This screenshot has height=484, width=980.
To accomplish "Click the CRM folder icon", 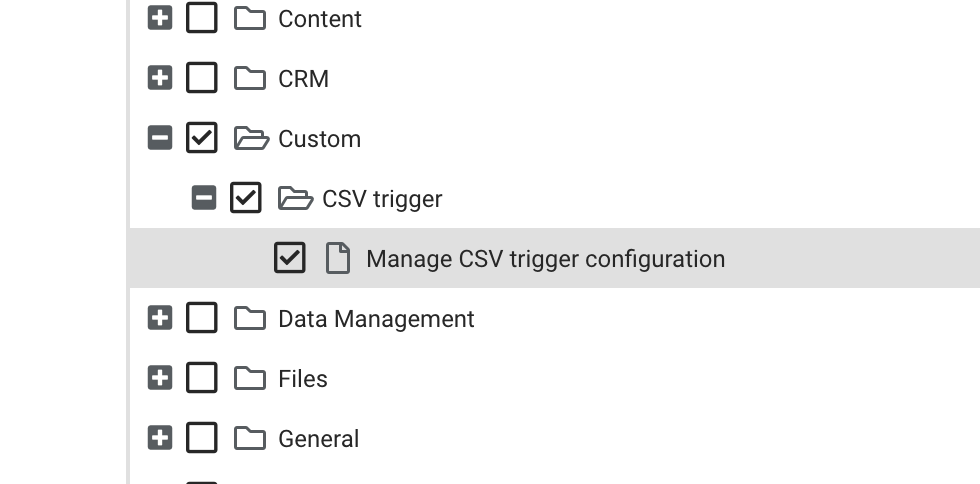I will [x=249, y=79].
